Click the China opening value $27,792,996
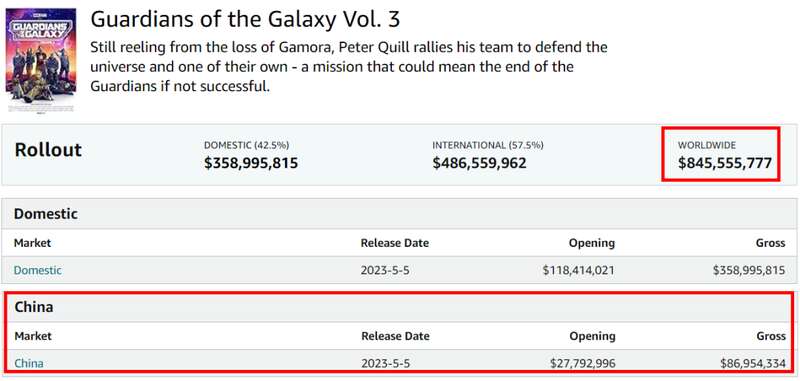The width and height of the screenshot is (800, 381). click(583, 363)
